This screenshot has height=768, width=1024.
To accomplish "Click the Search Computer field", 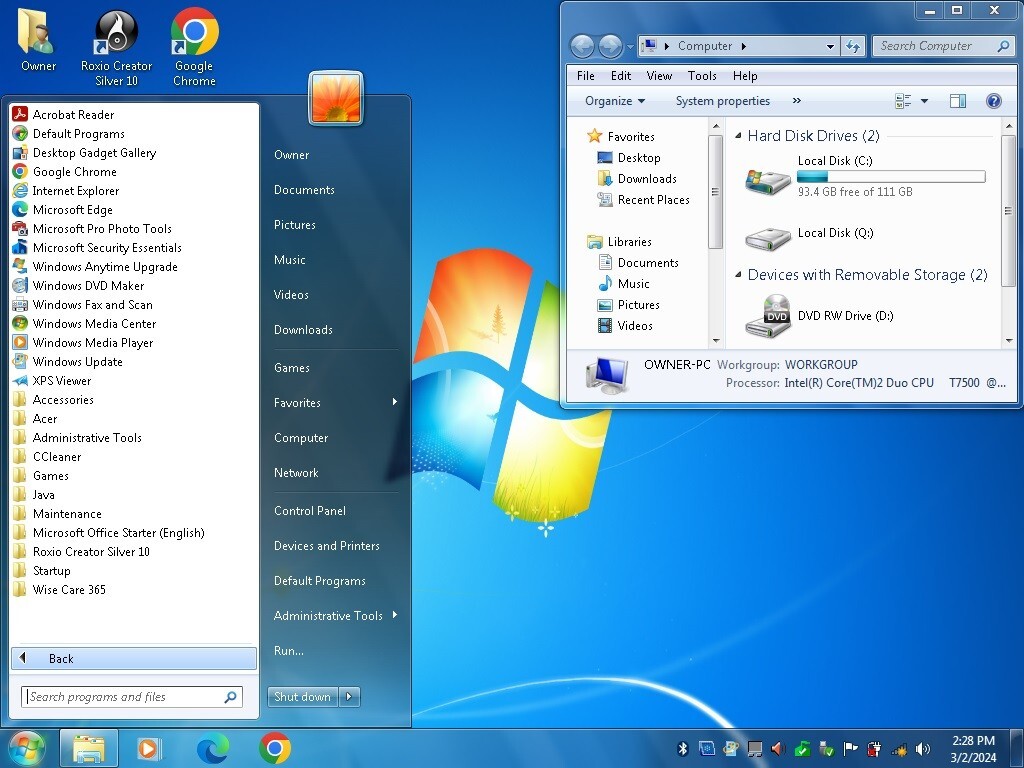I will [x=944, y=46].
